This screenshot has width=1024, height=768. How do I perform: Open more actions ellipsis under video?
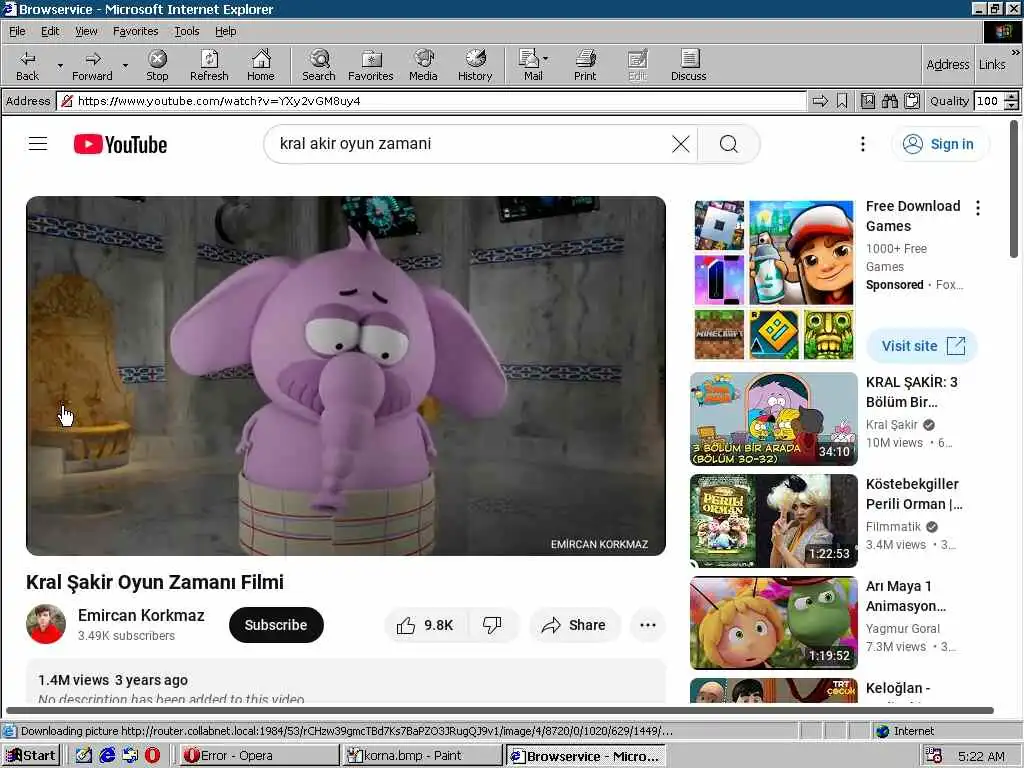coord(648,625)
